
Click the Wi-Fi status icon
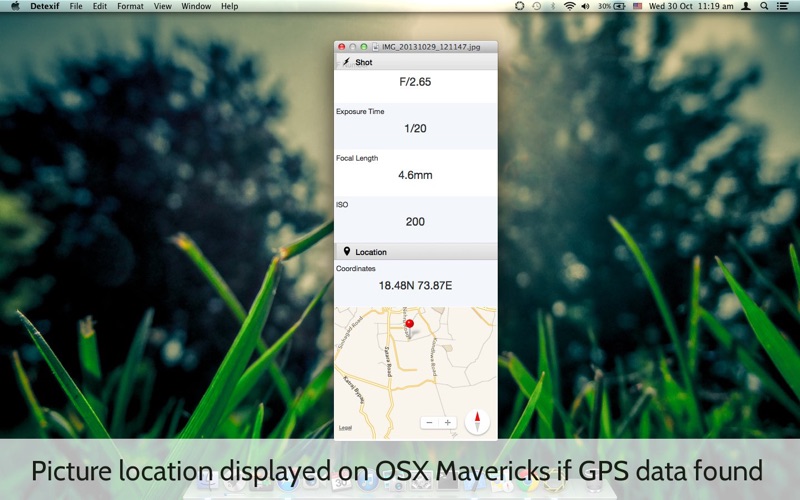[x=569, y=6]
